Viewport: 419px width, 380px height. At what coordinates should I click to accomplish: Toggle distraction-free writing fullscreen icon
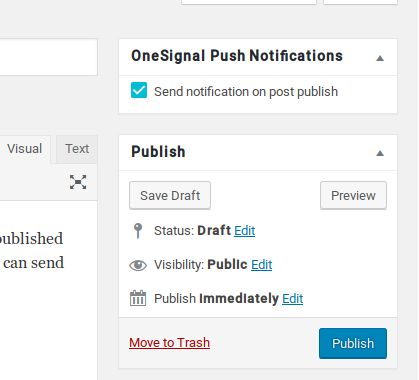(x=78, y=182)
